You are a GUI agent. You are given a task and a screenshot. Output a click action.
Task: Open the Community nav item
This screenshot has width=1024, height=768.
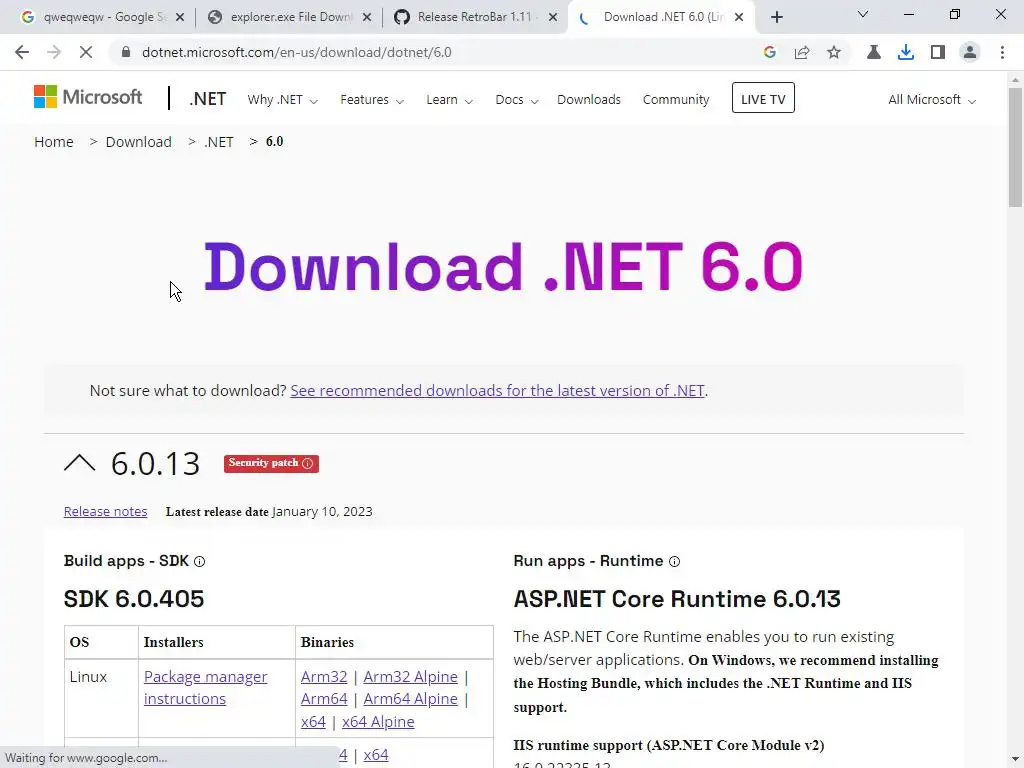coord(676,100)
